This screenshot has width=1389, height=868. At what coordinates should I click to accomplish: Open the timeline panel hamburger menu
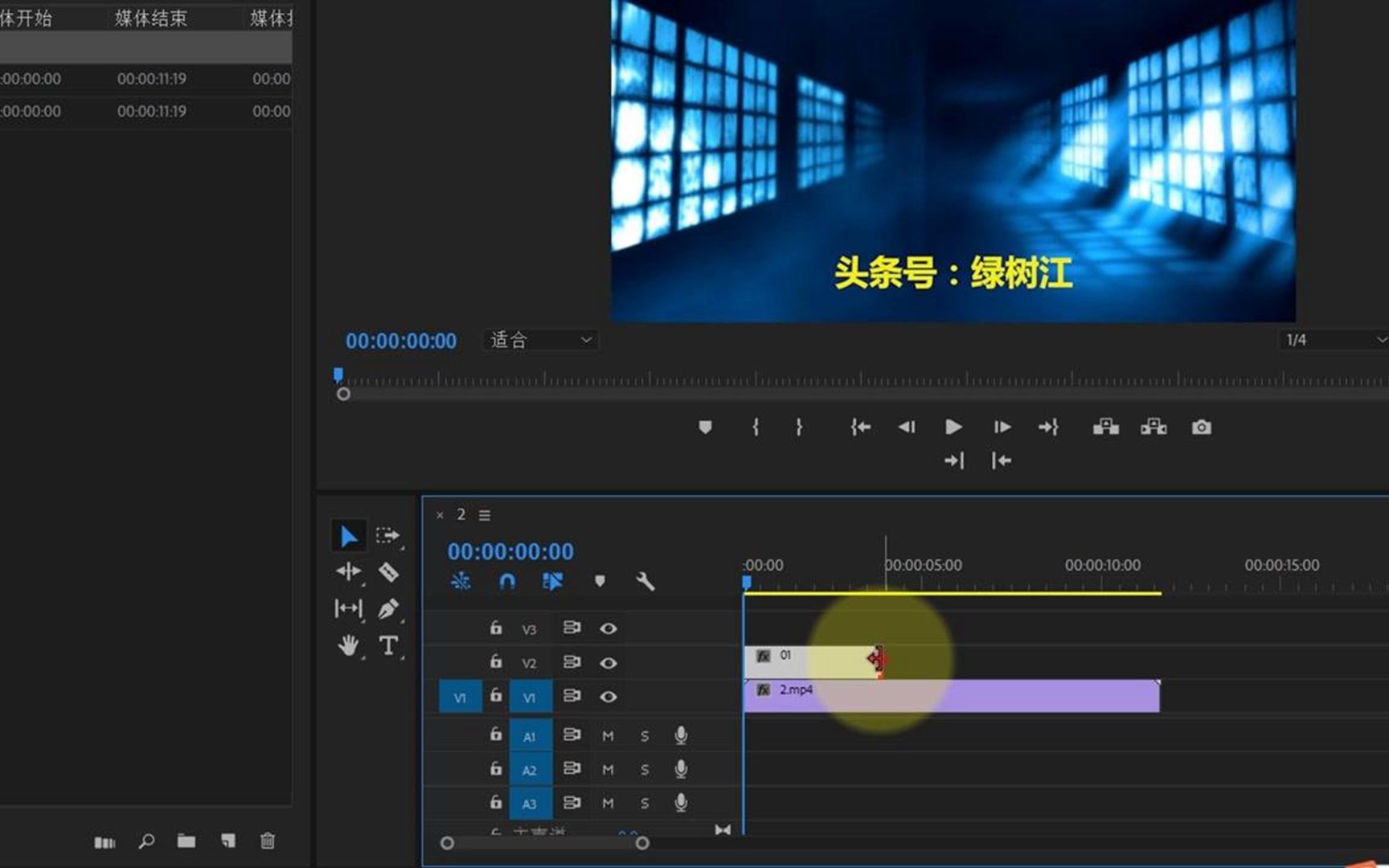(x=484, y=514)
